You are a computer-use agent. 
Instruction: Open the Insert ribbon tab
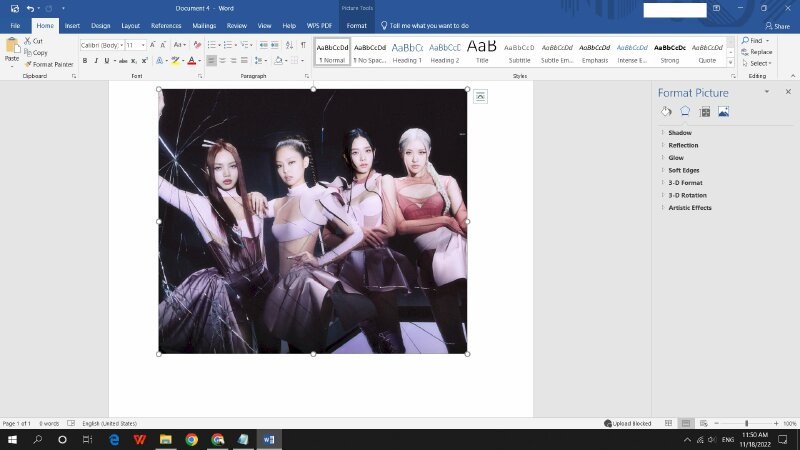point(72,25)
